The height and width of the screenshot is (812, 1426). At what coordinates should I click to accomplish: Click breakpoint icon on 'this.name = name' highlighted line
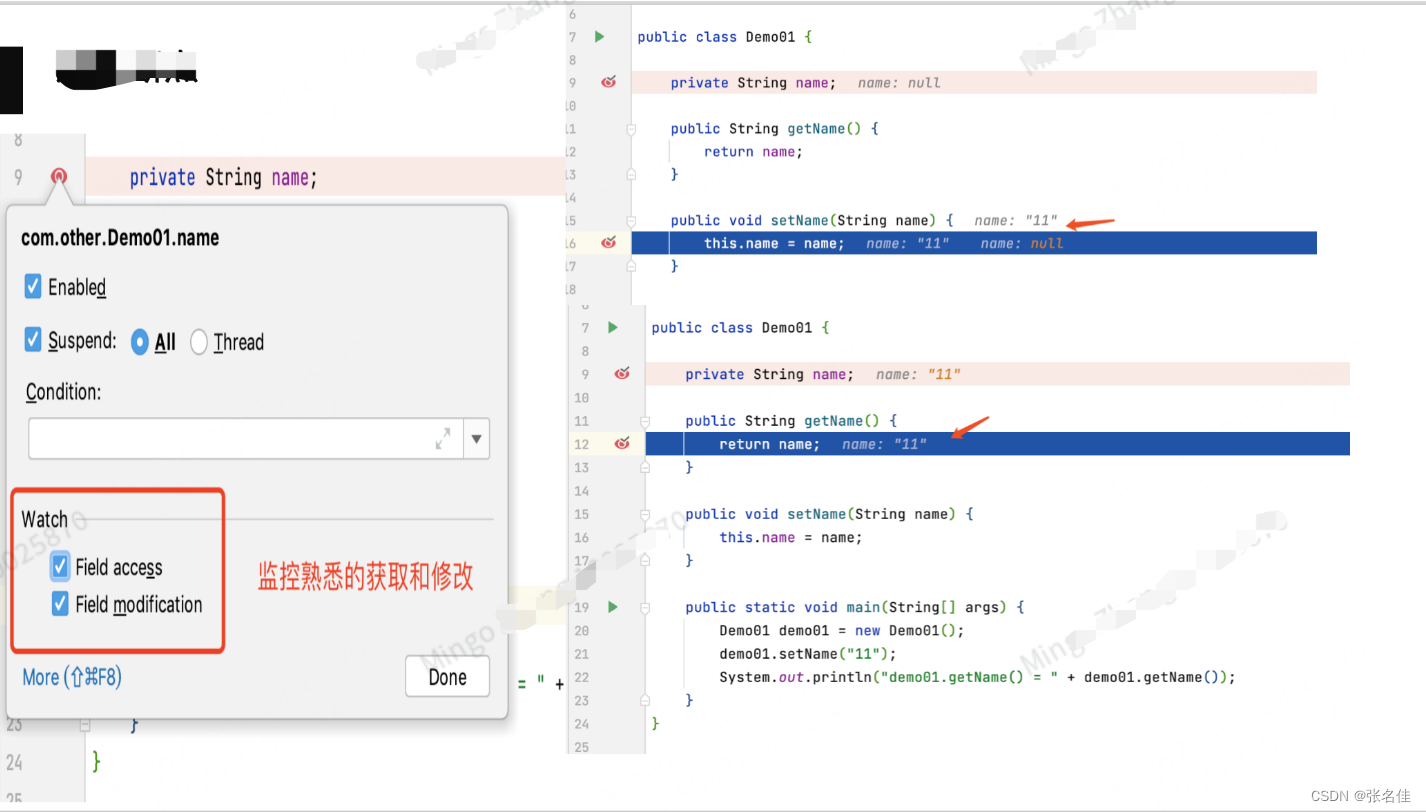pos(608,243)
